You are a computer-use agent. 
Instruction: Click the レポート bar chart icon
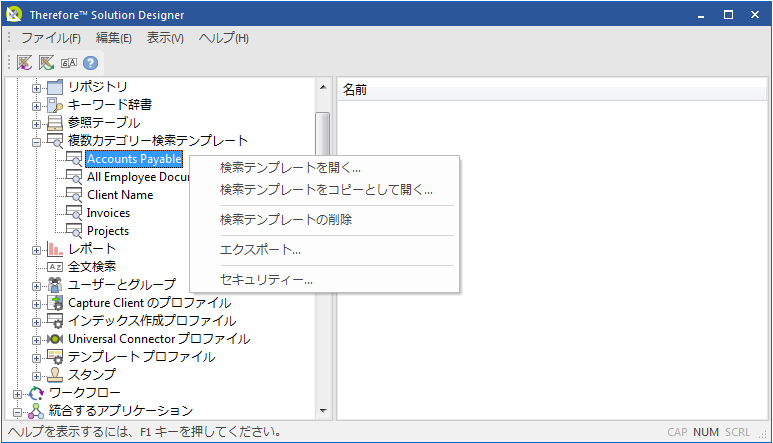coord(56,249)
